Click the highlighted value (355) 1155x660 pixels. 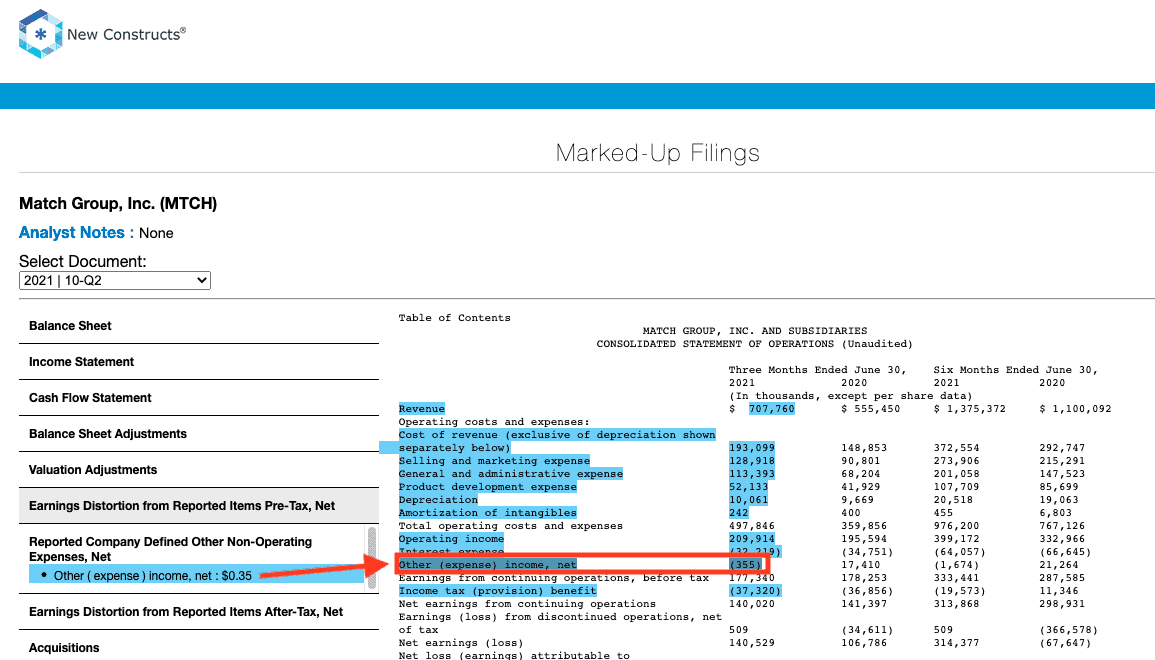(x=745, y=565)
